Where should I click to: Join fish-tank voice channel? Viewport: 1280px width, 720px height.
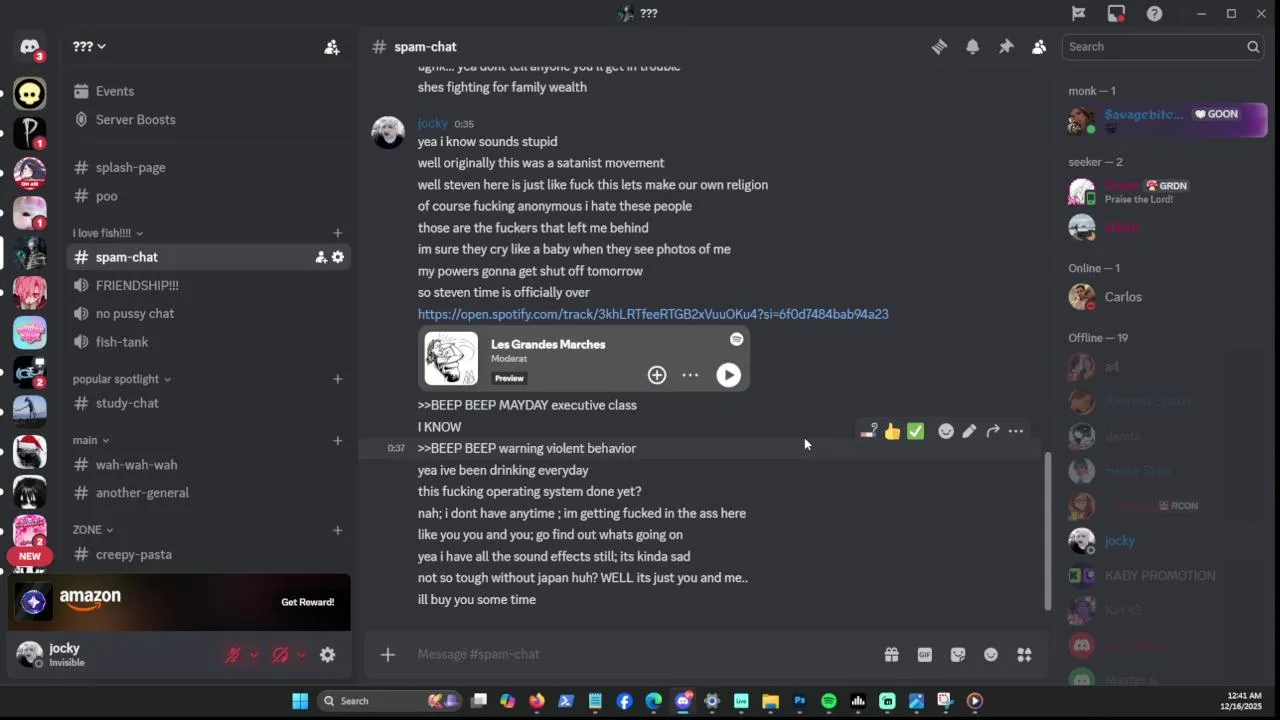[x=208, y=342]
